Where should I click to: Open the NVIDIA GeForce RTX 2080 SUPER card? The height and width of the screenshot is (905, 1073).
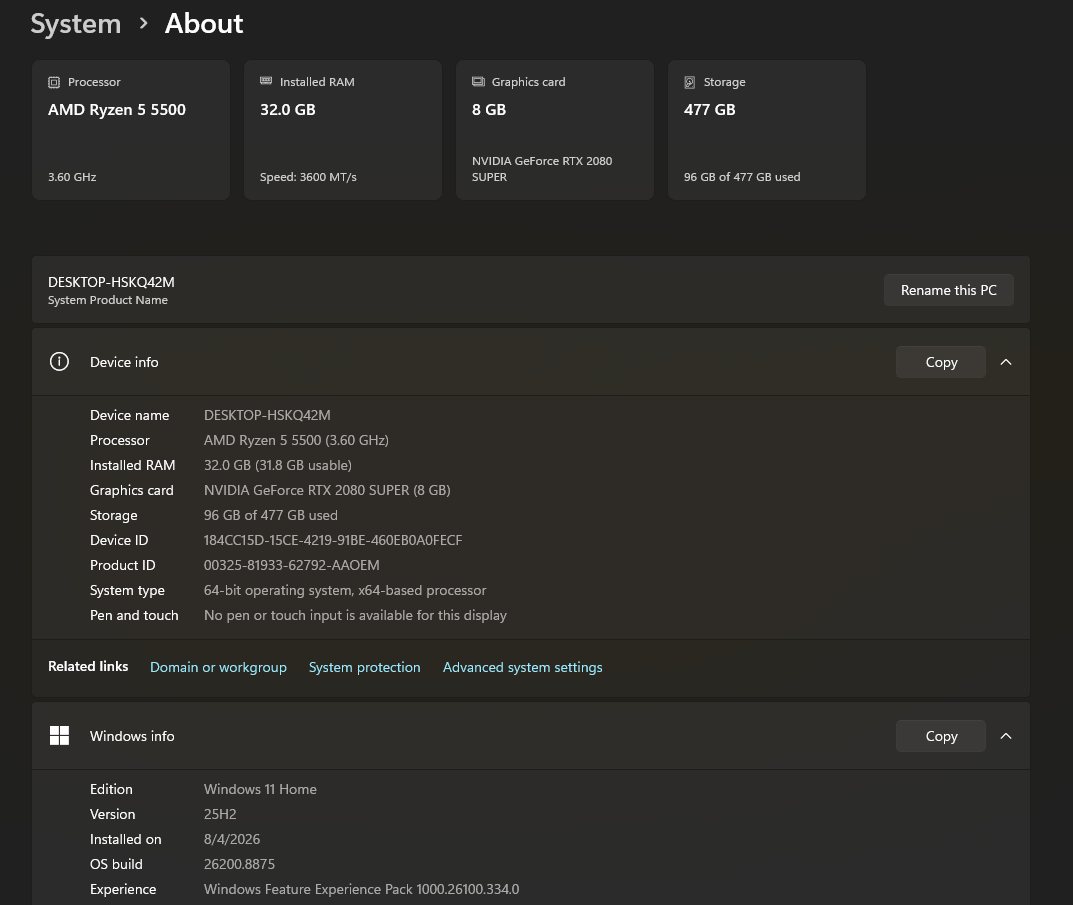555,130
